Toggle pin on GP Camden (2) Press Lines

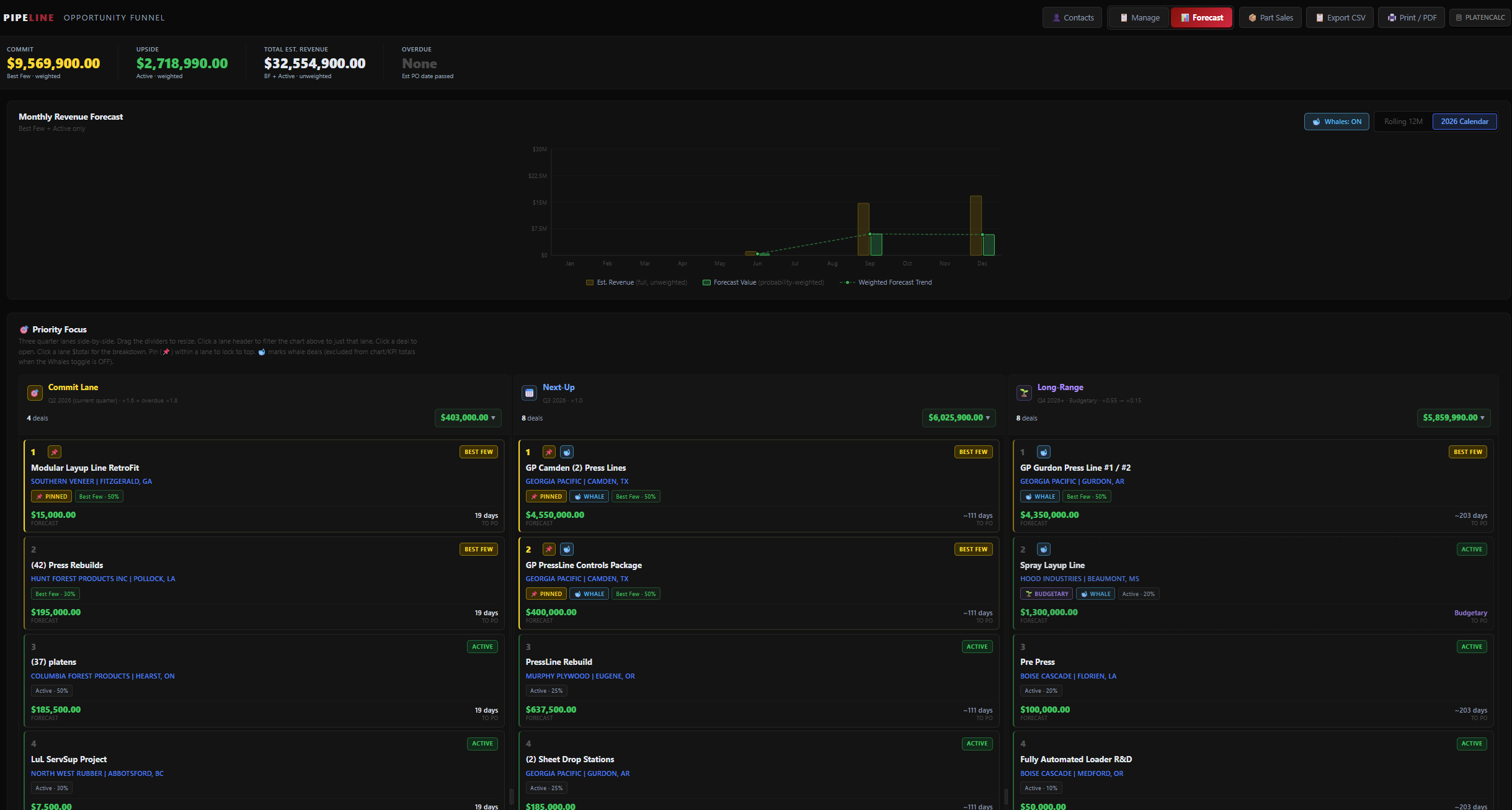coord(549,452)
